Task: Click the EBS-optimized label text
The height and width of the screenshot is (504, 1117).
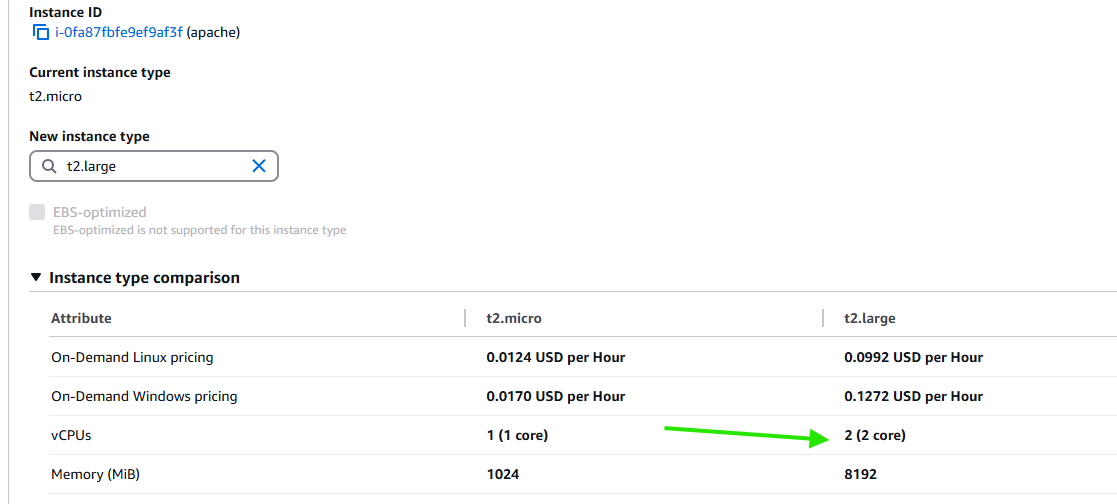Action: (x=99, y=212)
